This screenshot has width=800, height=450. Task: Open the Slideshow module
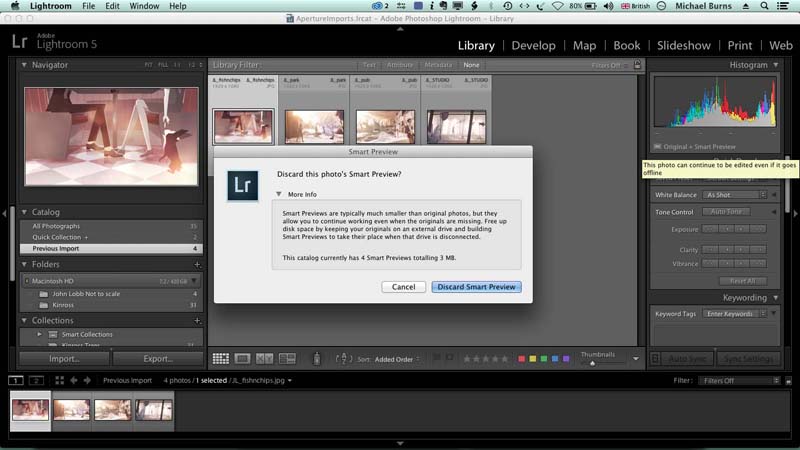click(x=684, y=45)
